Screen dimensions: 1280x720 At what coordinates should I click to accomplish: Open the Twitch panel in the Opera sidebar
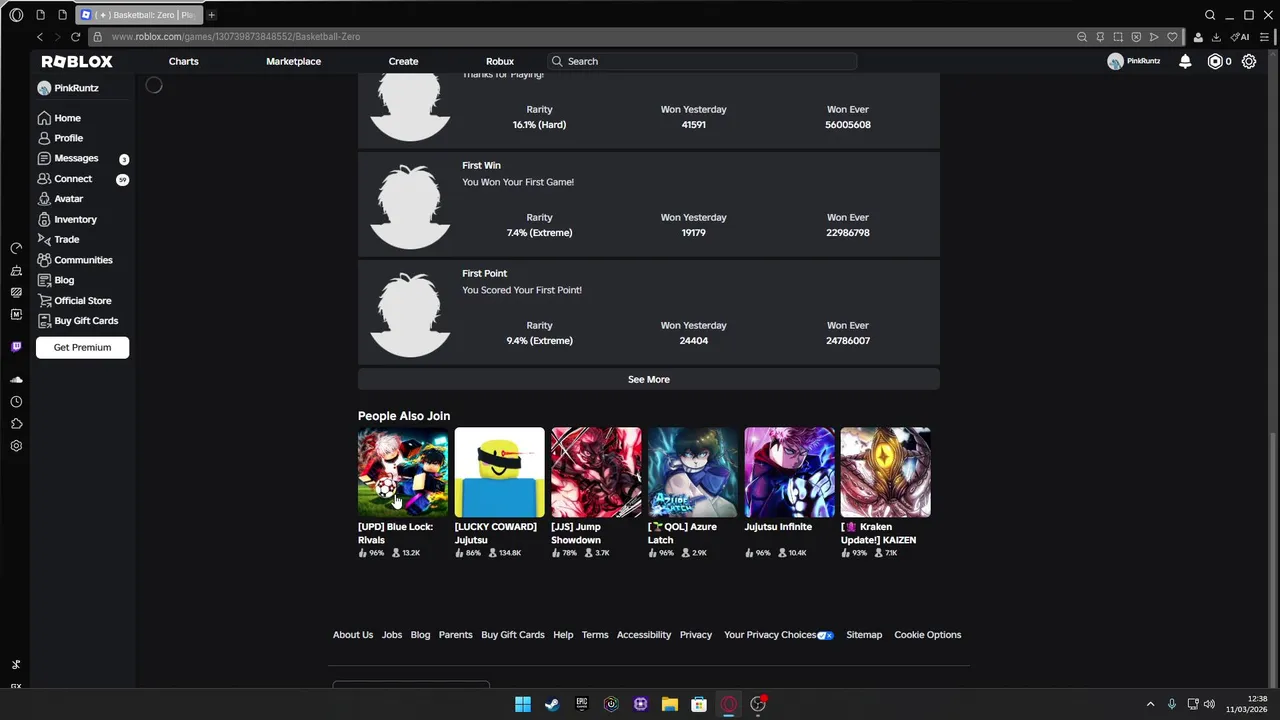(x=16, y=347)
